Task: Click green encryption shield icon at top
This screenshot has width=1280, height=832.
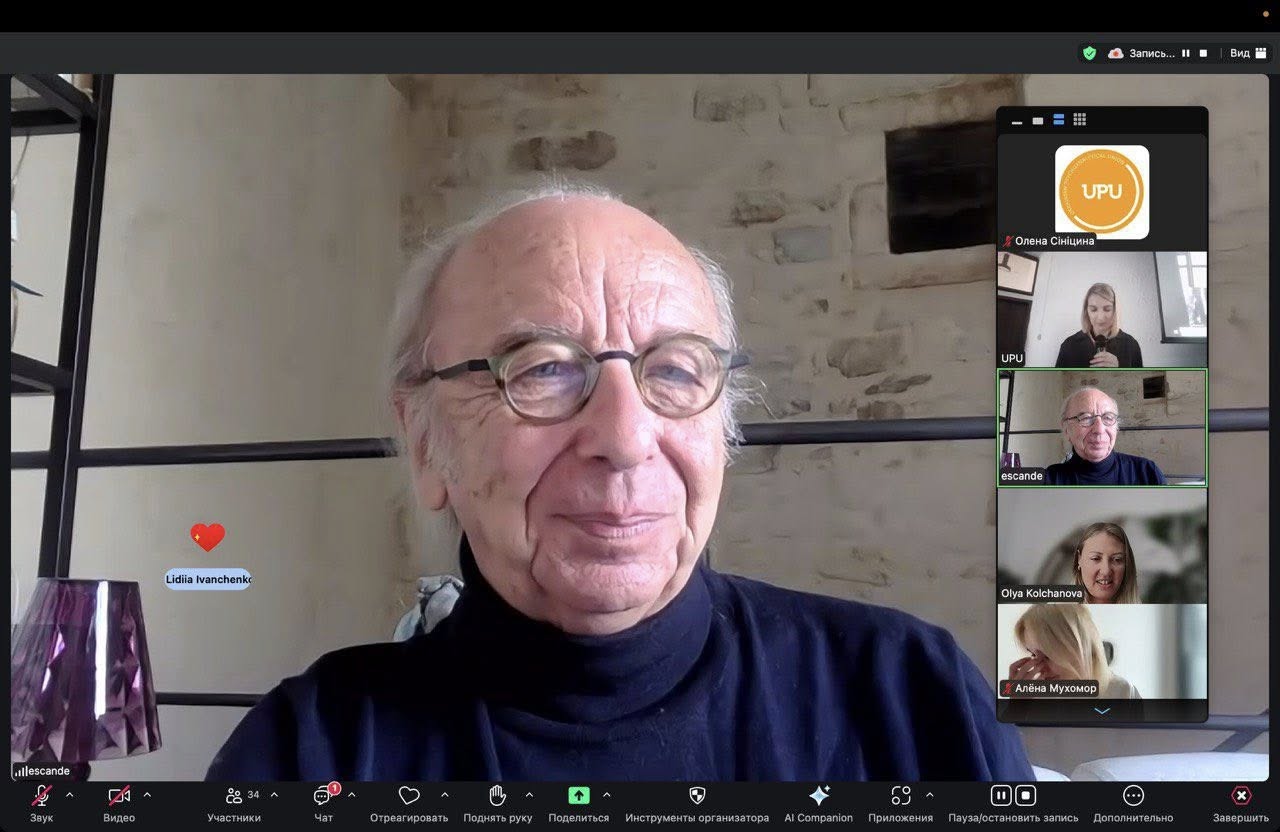Action: point(1089,53)
